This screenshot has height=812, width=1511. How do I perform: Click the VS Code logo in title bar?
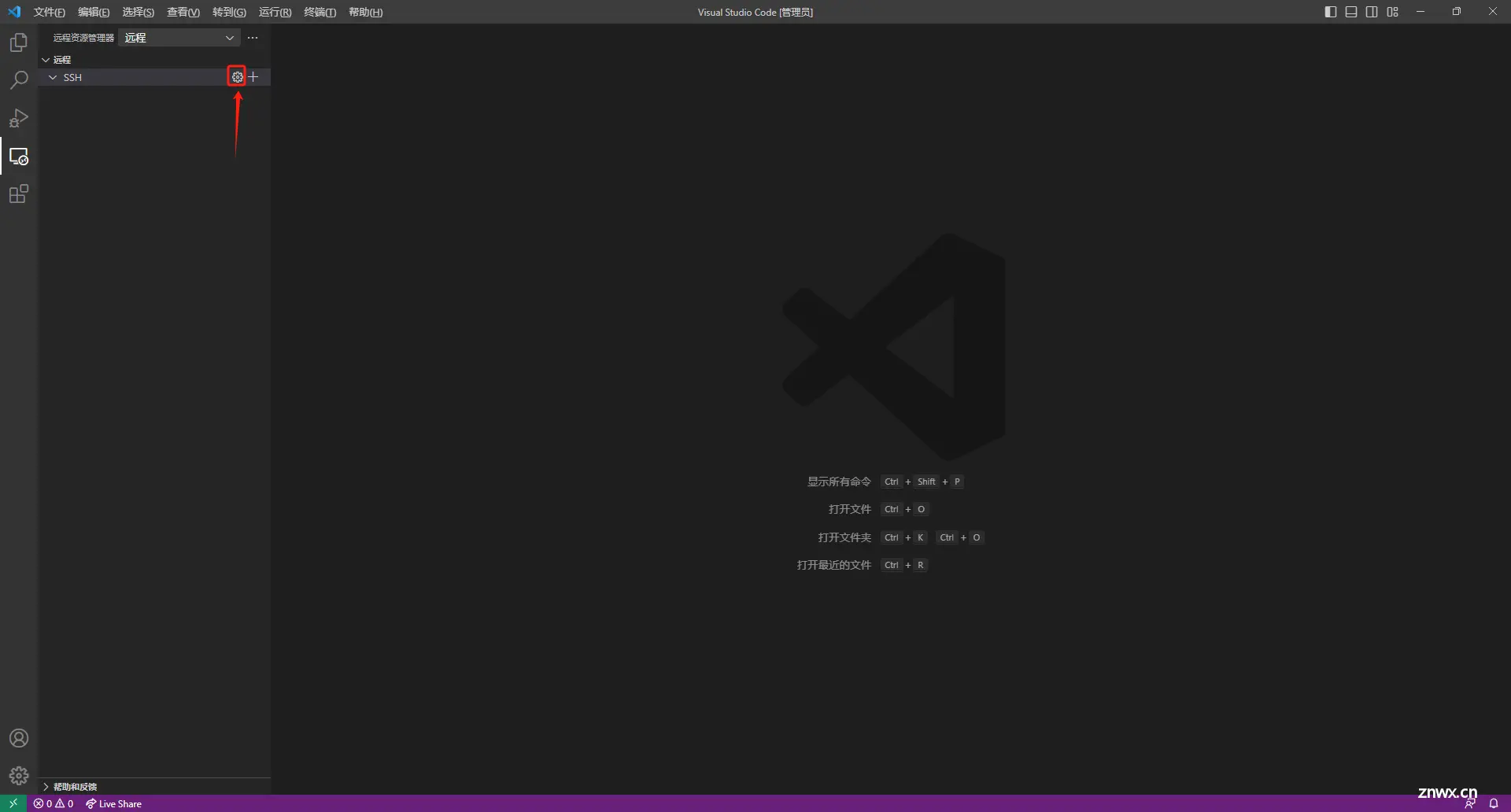14,12
